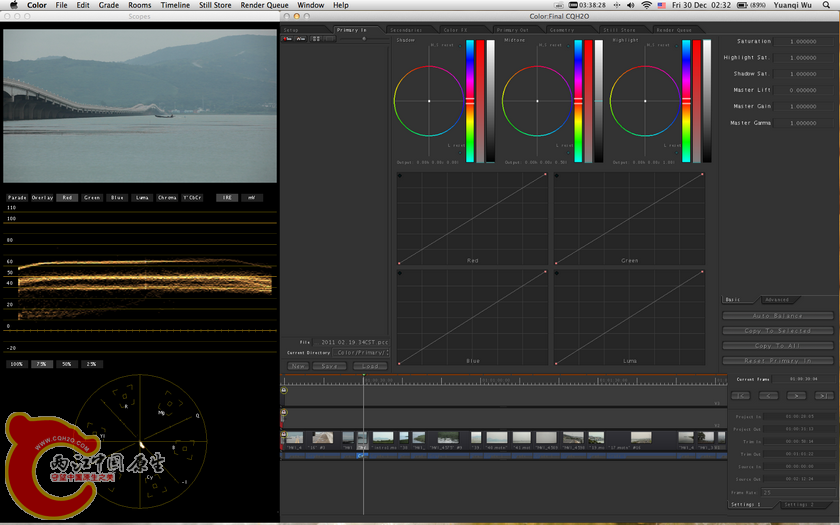Click the grid view icon in grades bin
The width and height of the screenshot is (840, 525).
(316, 39)
